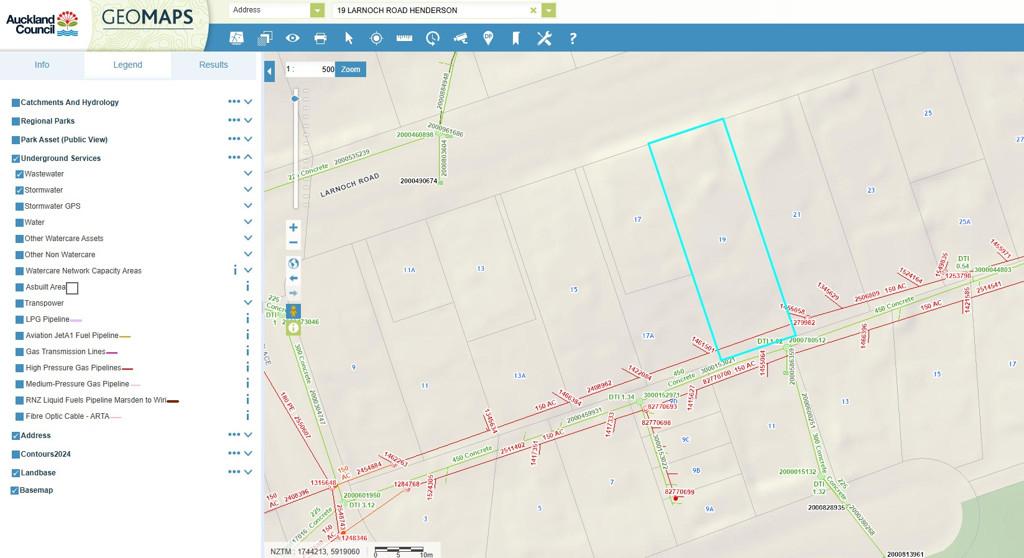The image size is (1024, 558).
Task: Clear the address search with X
Action: [533, 10]
